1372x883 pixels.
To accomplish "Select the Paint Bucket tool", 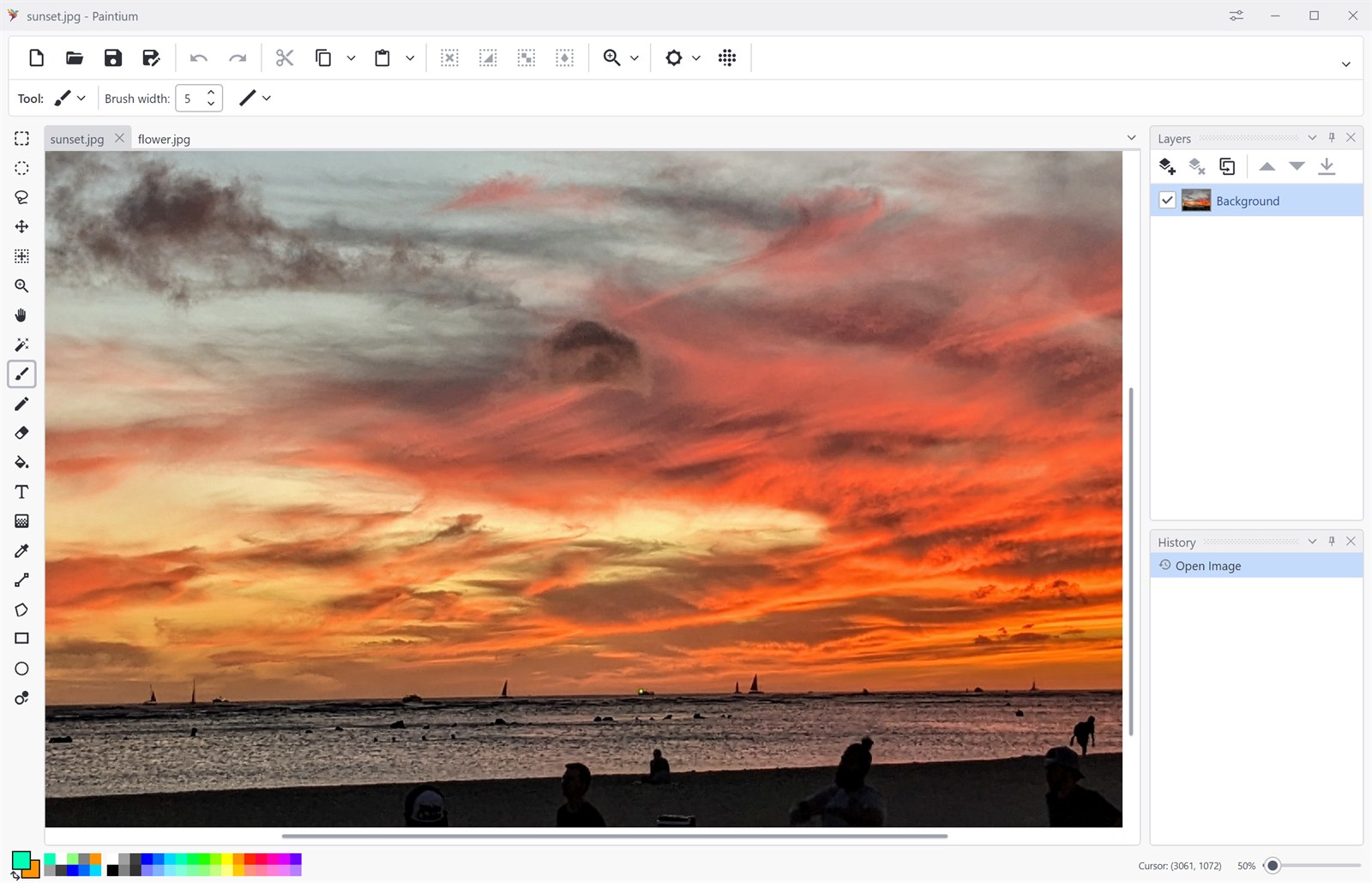I will 22,463.
